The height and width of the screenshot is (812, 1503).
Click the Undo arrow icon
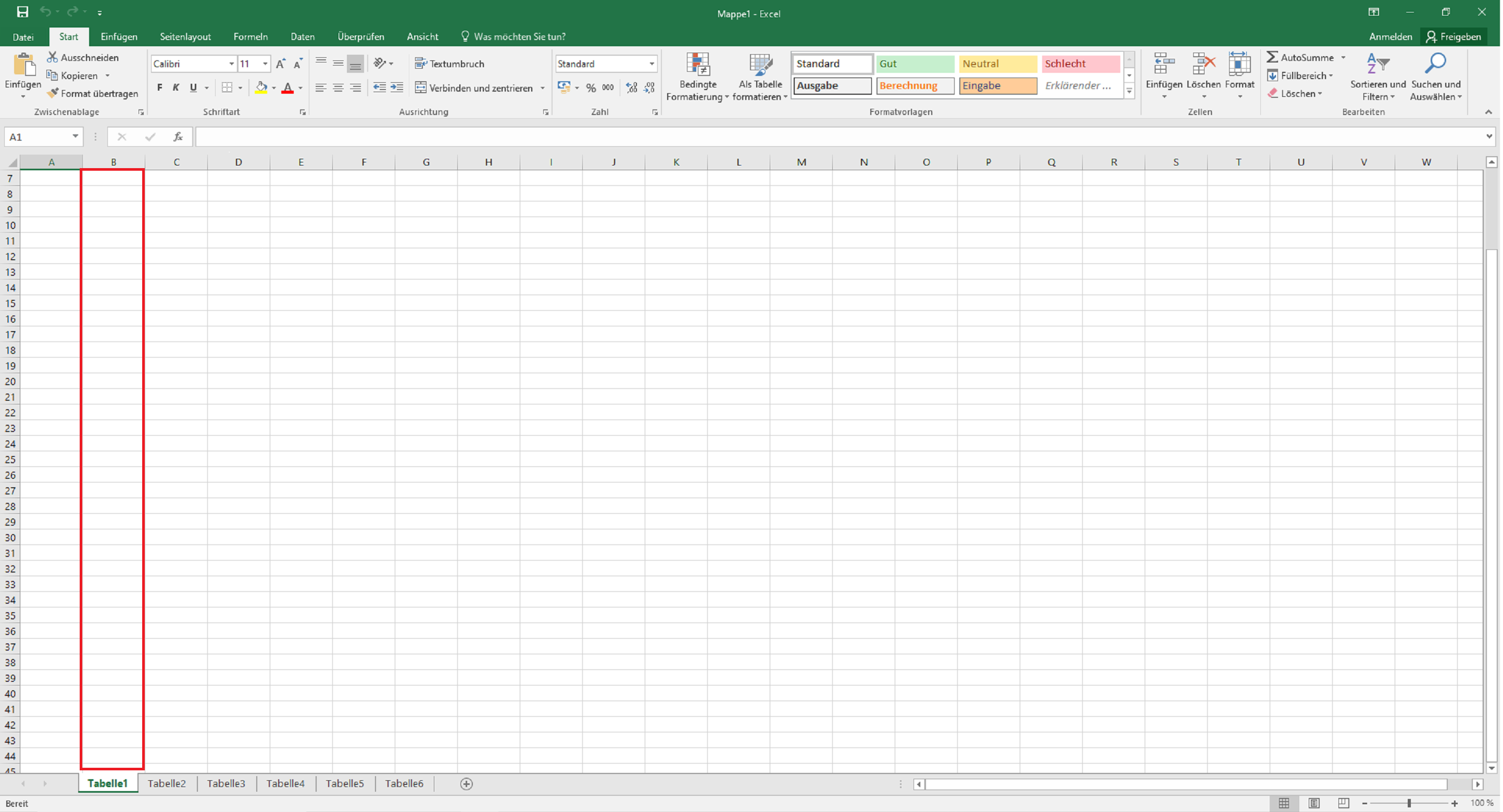[45, 11]
